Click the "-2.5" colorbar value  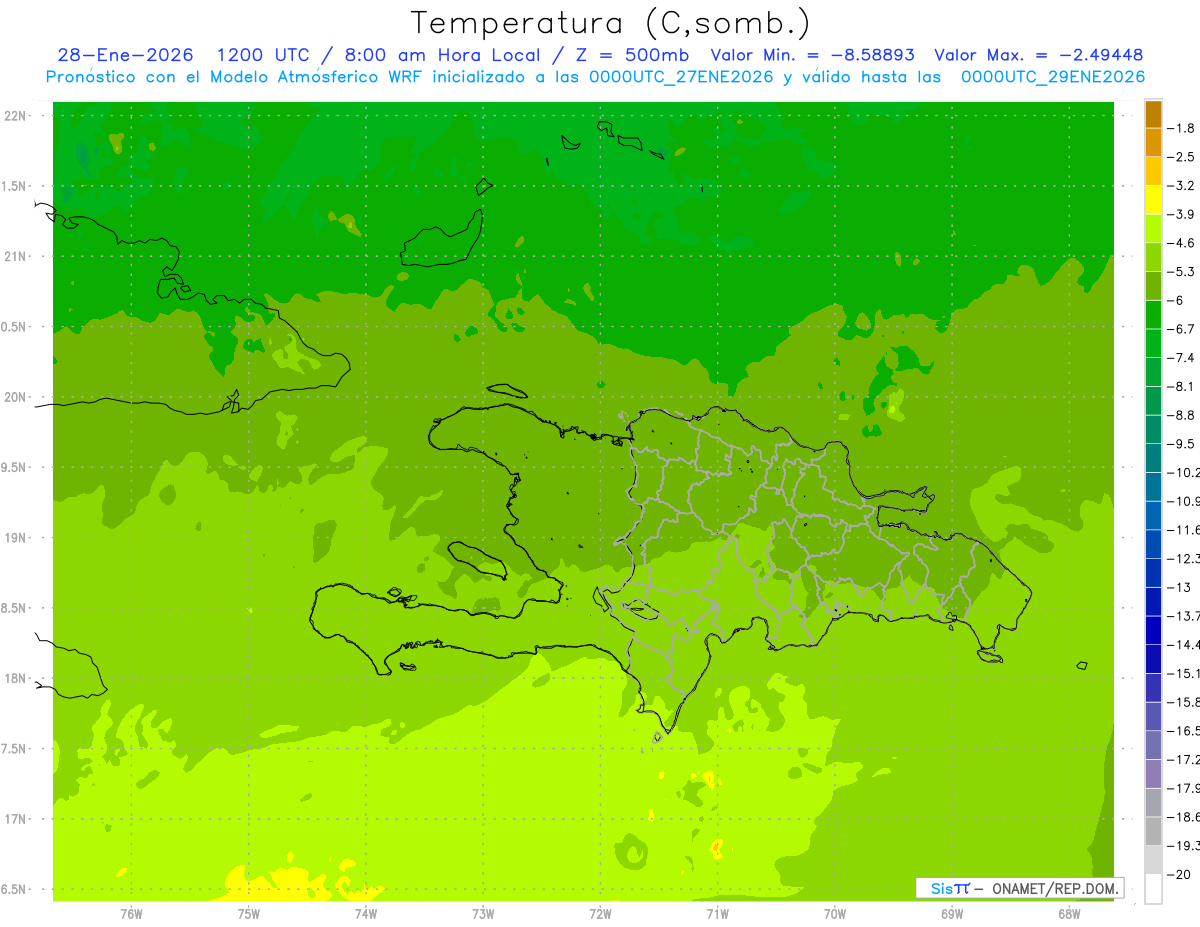[1182, 157]
